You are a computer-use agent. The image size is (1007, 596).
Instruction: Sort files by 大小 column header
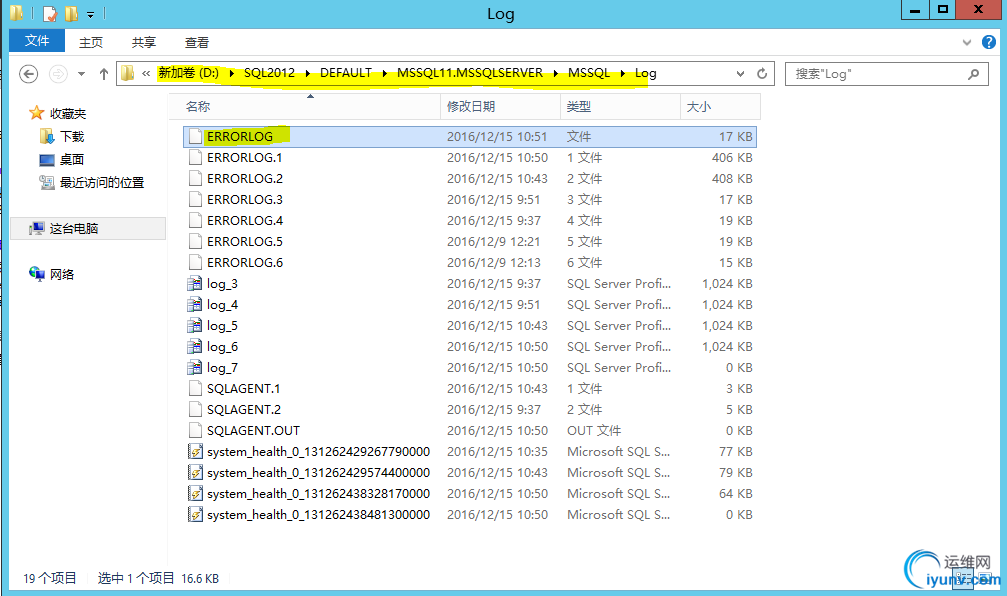[721, 107]
